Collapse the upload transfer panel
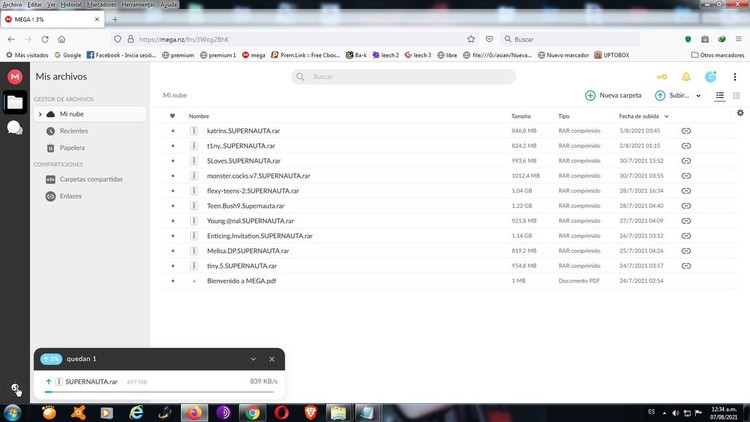Viewport: 750px width, 422px height. point(253,359)
